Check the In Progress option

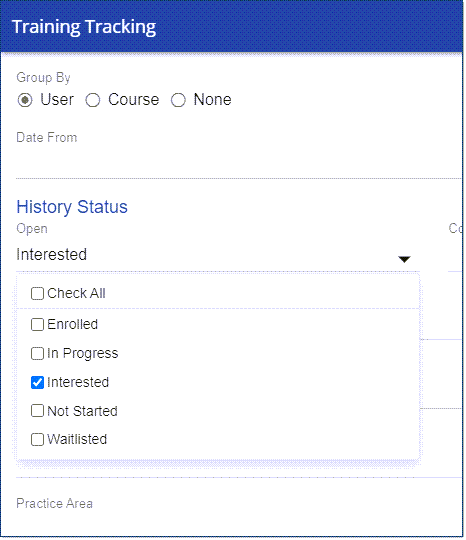pyautogui.click(x=37, y=353)
